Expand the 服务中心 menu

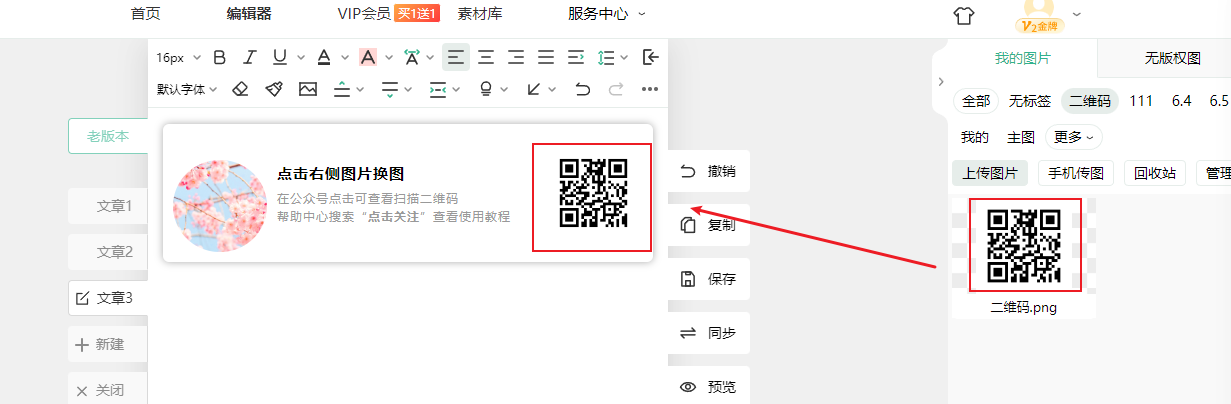[x=607, y=14]
